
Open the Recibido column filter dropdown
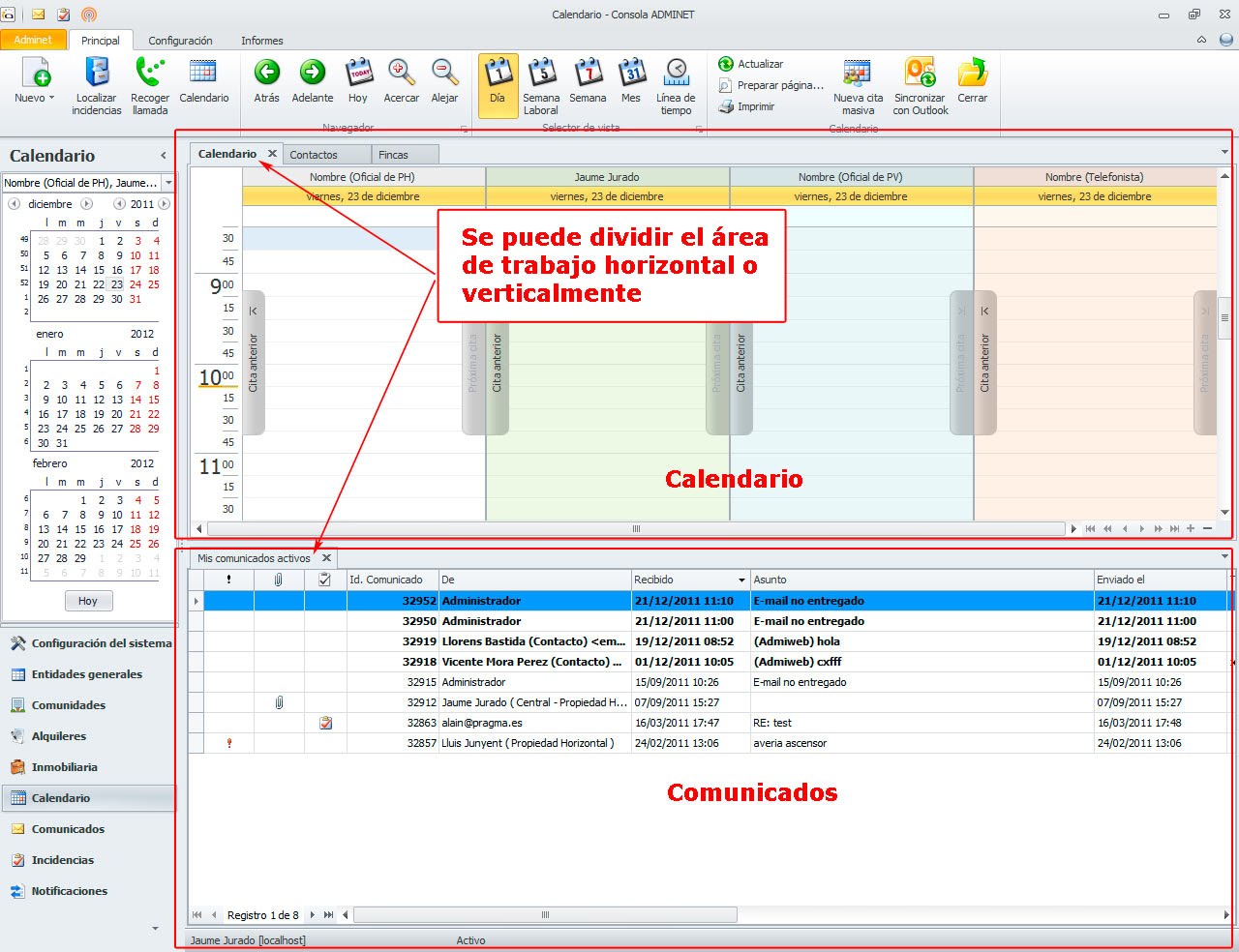[x=741, y=580]
